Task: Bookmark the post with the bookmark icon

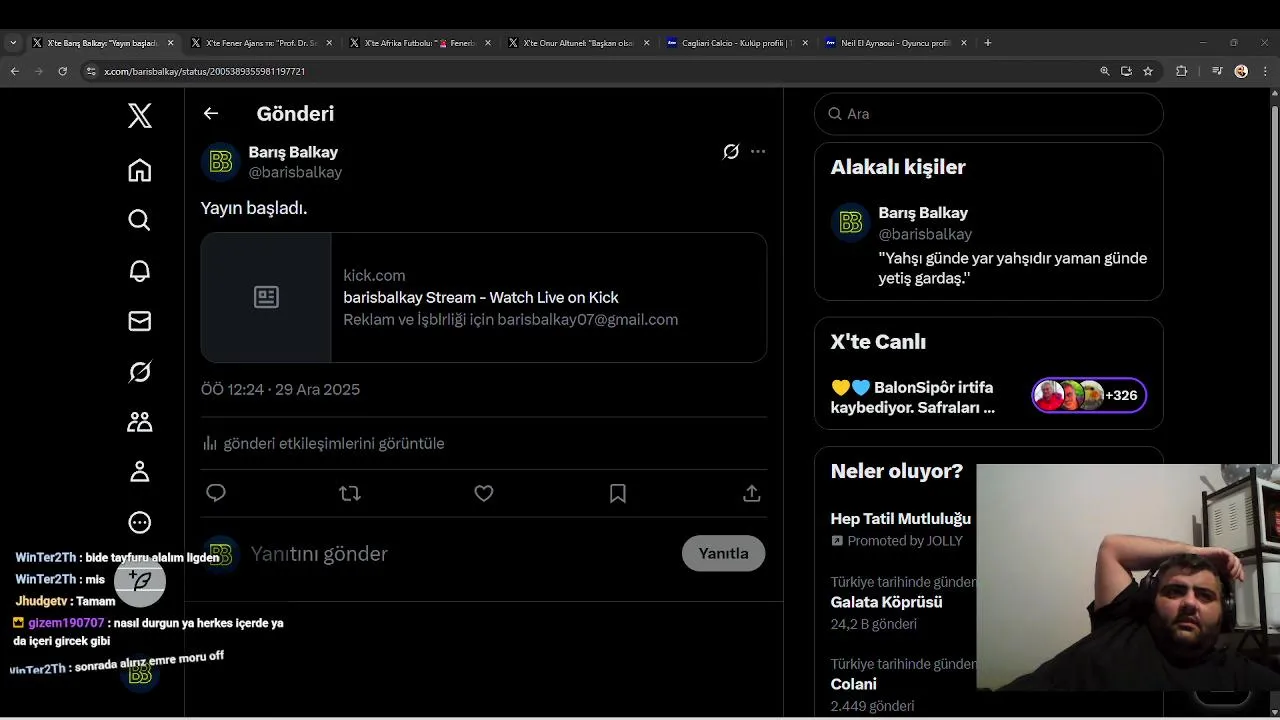Action: [x=618, y=493]
